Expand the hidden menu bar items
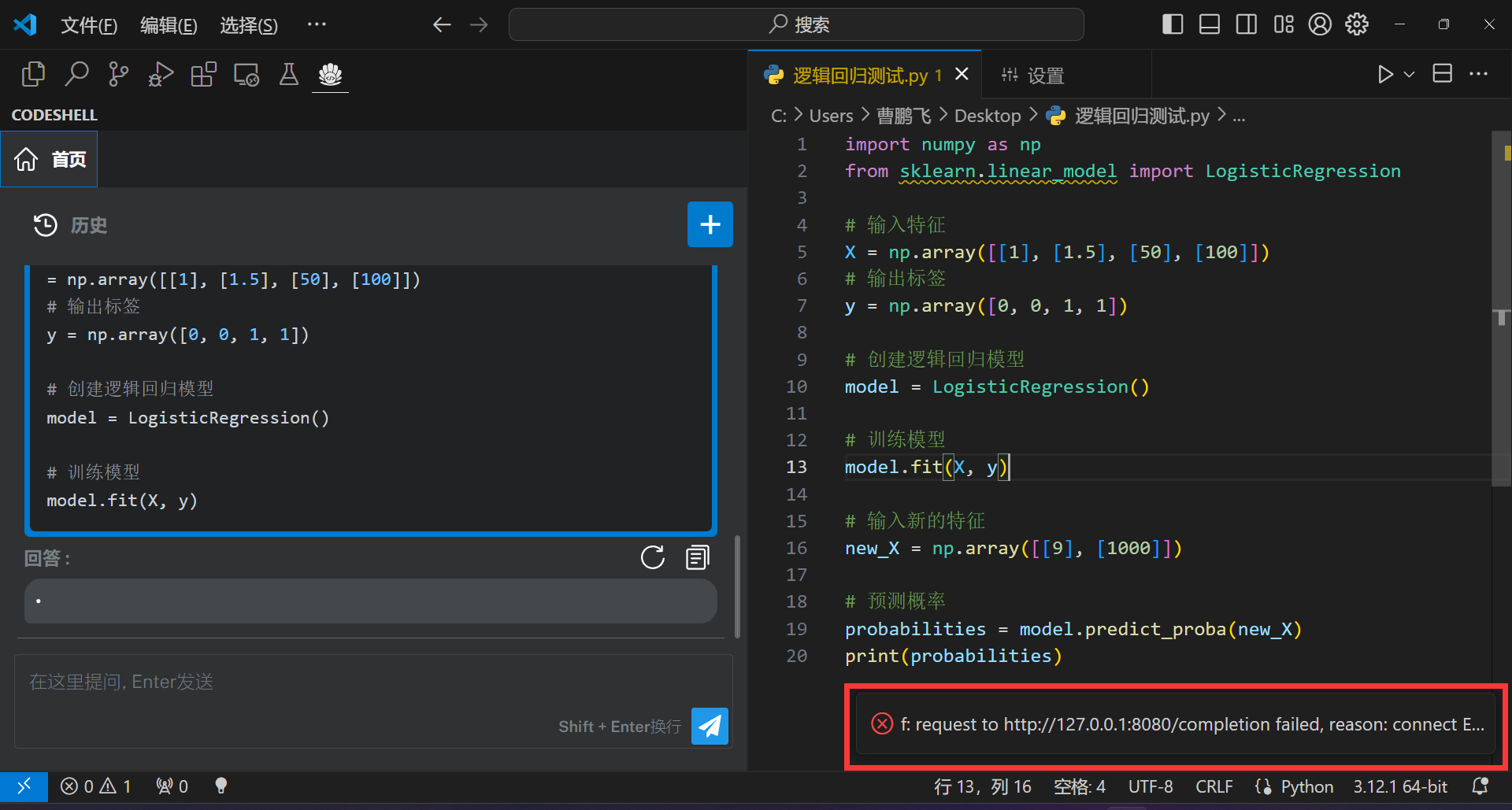 [317, 24]
